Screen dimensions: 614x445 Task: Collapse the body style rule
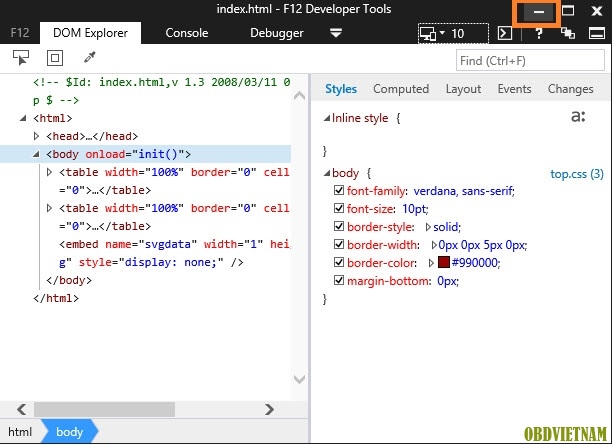(x=326, y=173)
